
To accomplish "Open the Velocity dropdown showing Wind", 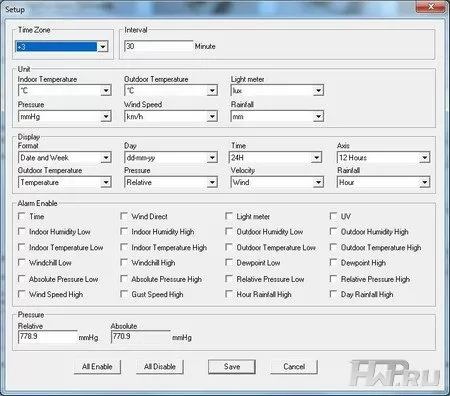I will pyautogui.click(x=277, y=182).
